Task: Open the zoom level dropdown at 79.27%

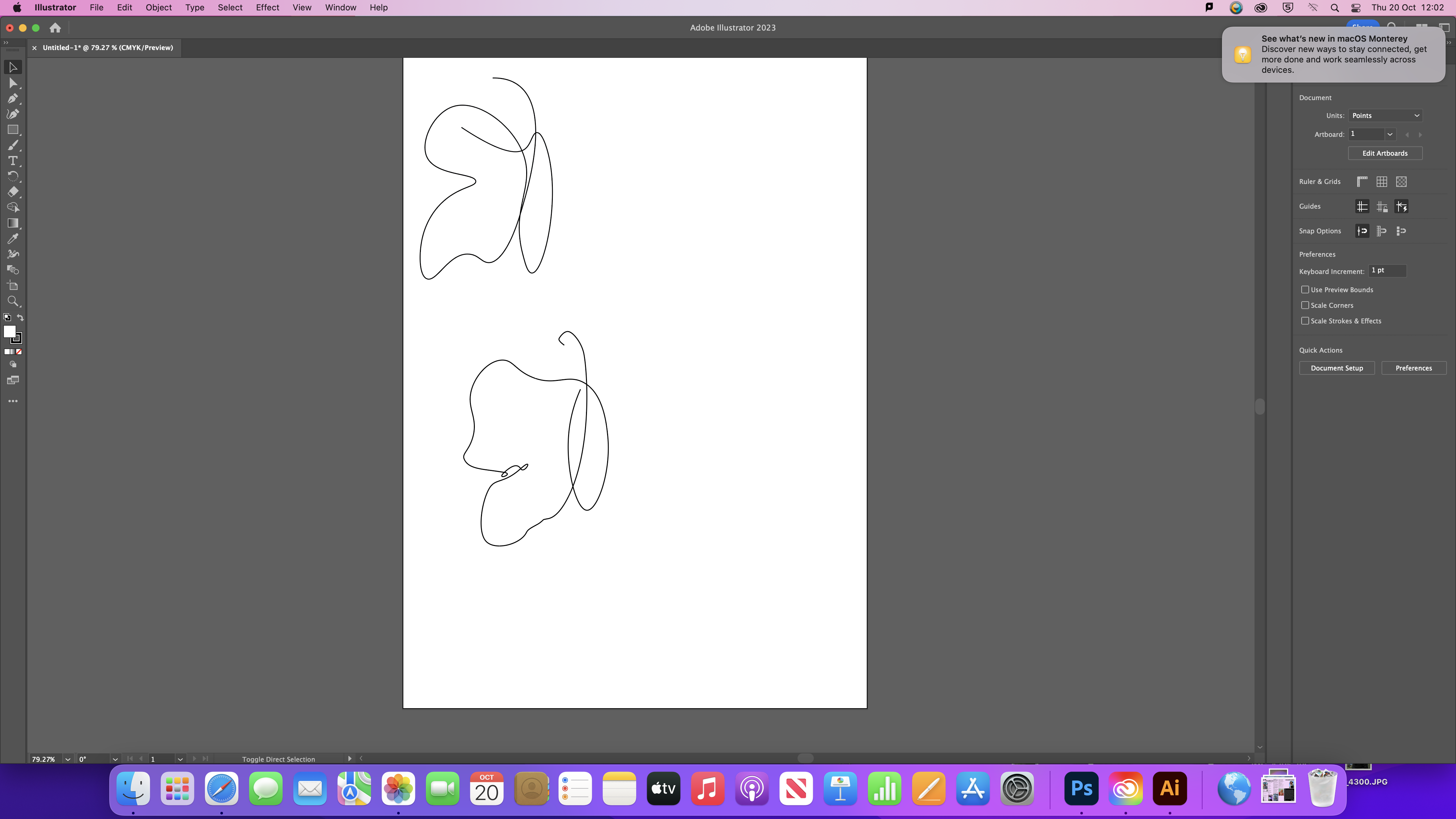Action: coord(68,759)
